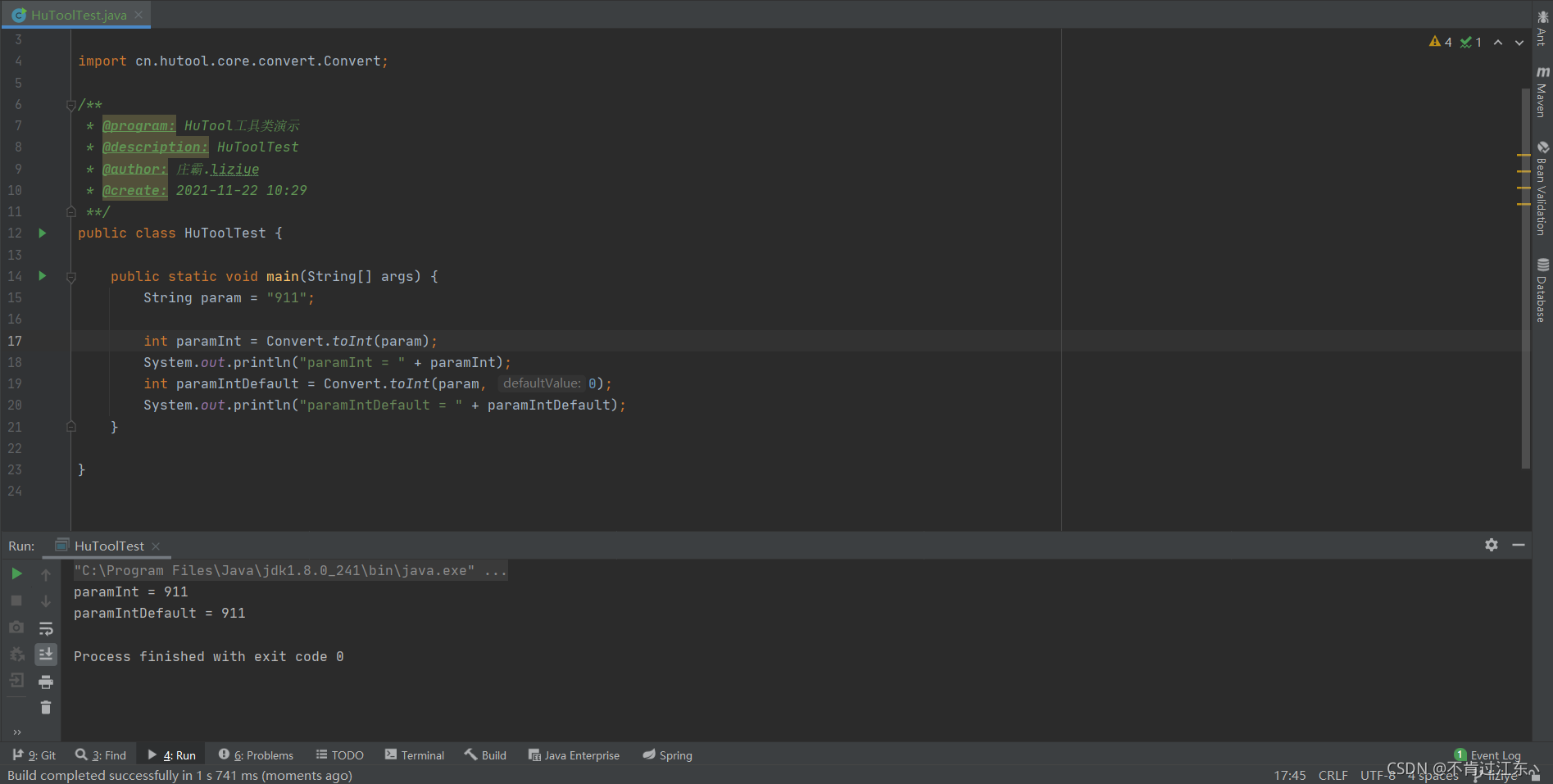Change UTF-8 file encoding in status bar

(1378, 775)
